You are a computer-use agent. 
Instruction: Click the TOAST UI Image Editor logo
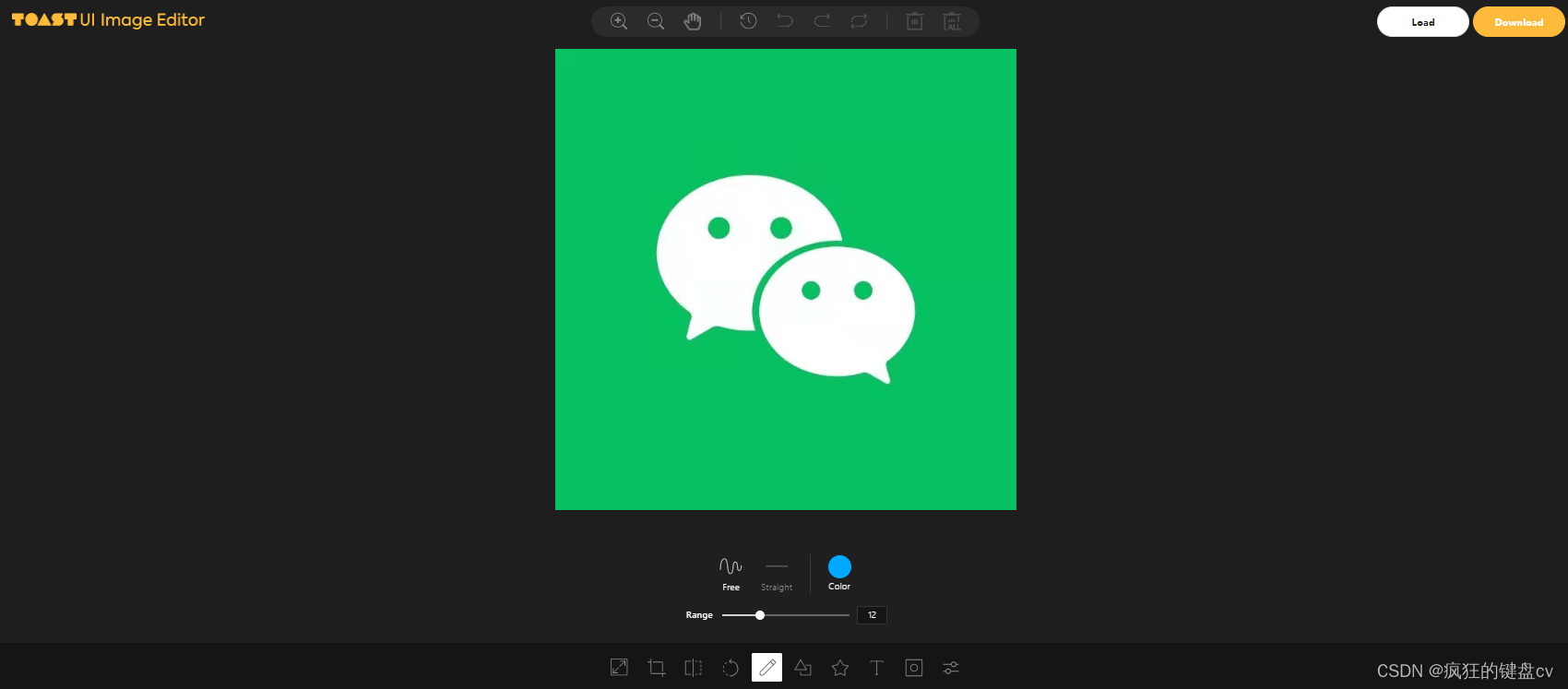point(108,19)
